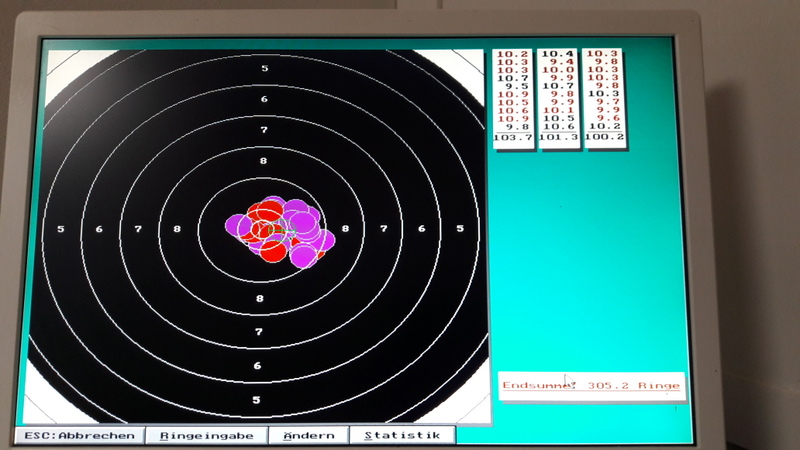Click the 10.4 shot score
Viewport: 800px width, 450px height.
coord(558,53)
